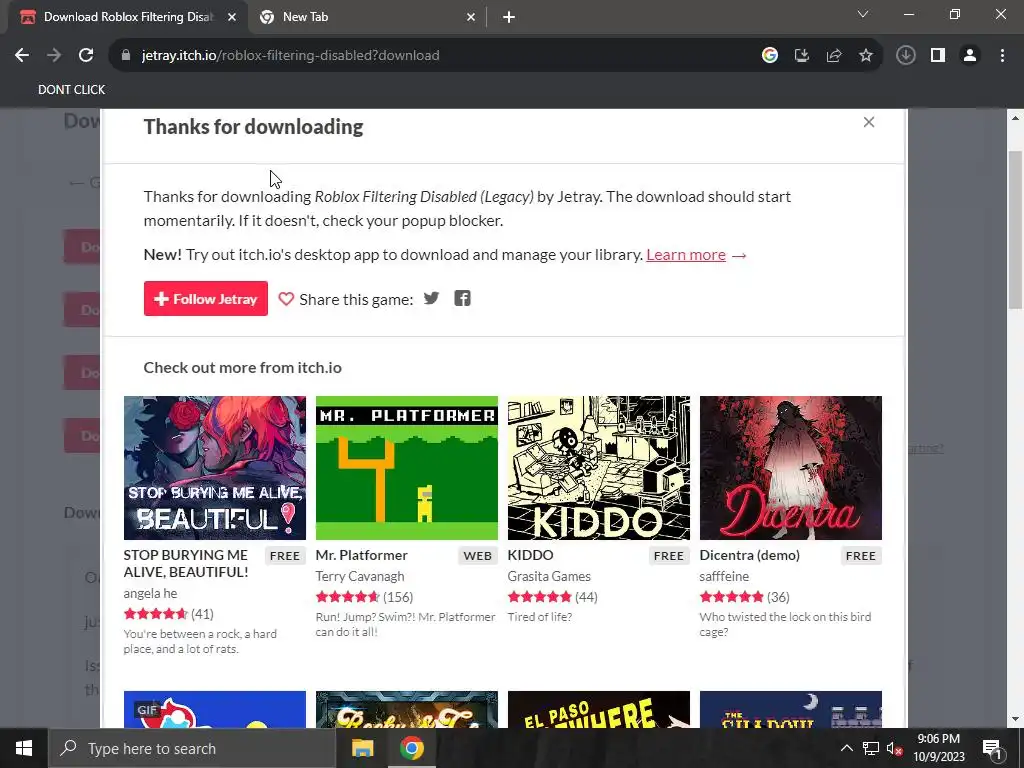Share this game on Twitter
This screenshot has height=768, width=1024.
pos(431,298)
